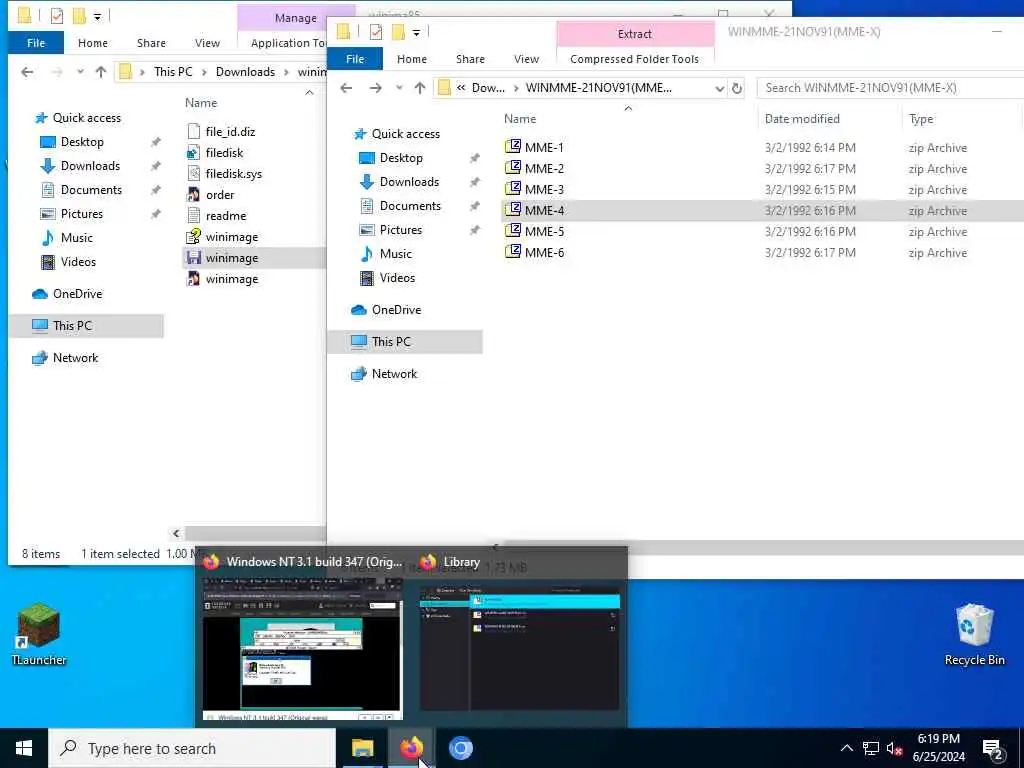Sort by Date modified column

point(802,119)
